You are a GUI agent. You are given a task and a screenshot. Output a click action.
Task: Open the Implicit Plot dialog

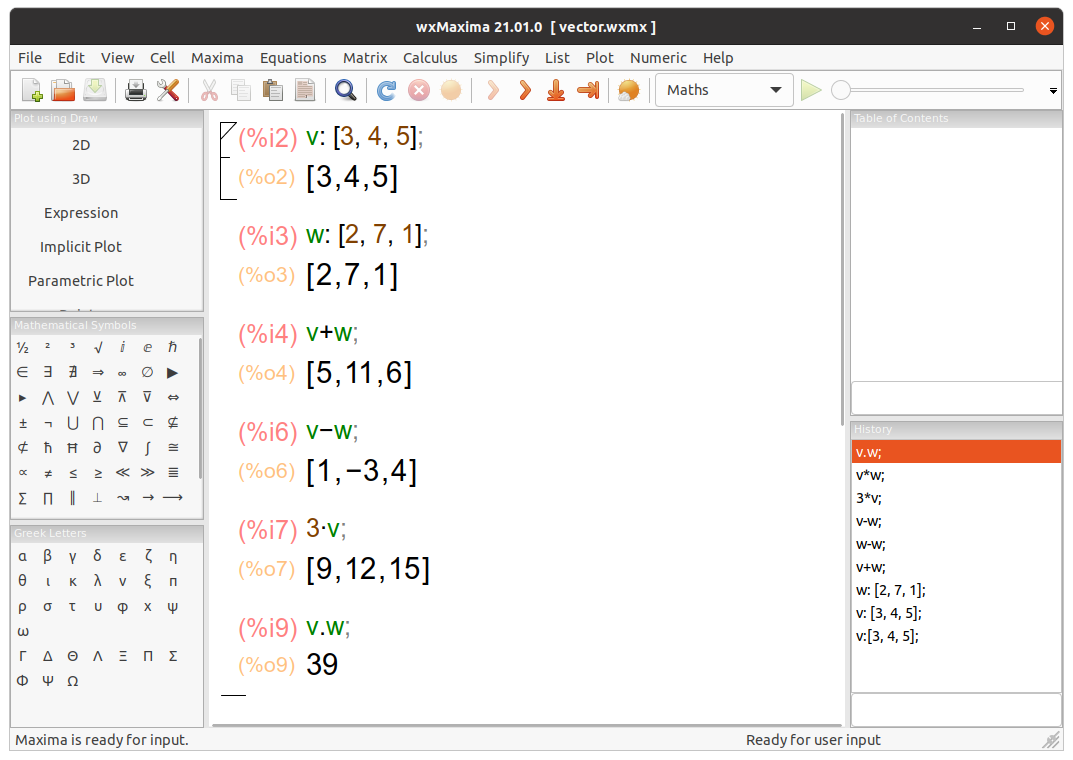81,246
